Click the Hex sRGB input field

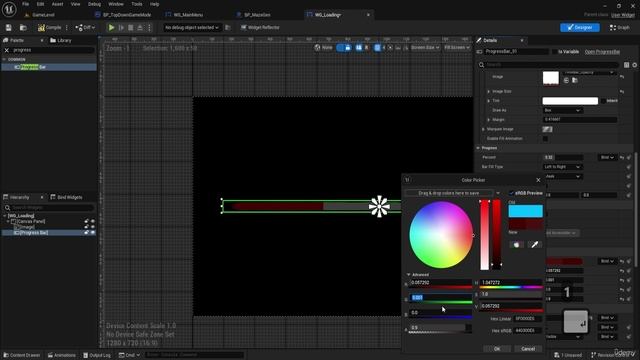coord(528,330)
